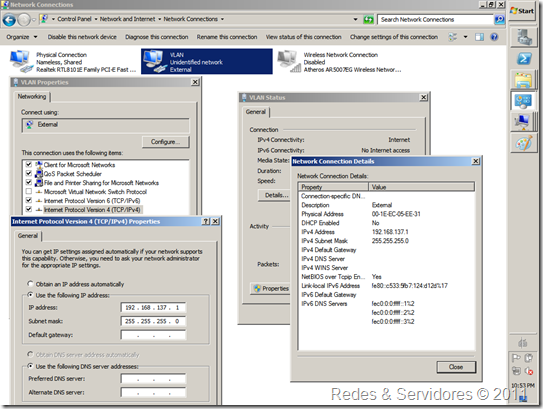
Task: Click Close in Network Connection Details
Action: coord(456,367)
